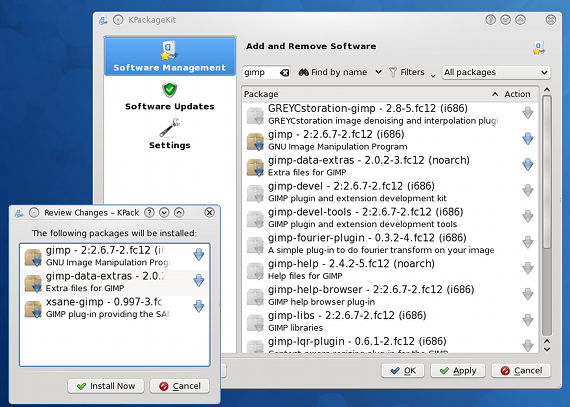Uncheck xsane-gimp arrow in Review Changes
Viewport: 570px width, 407px height.
point(198,306)
